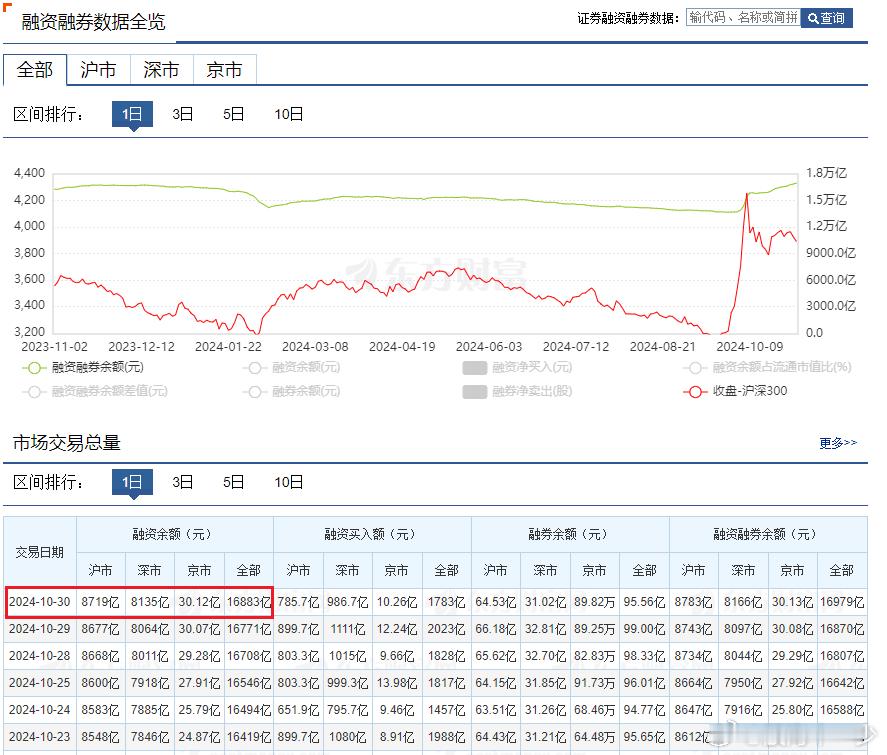Switch to the 沪市 tab

click(x=98, y=70)
